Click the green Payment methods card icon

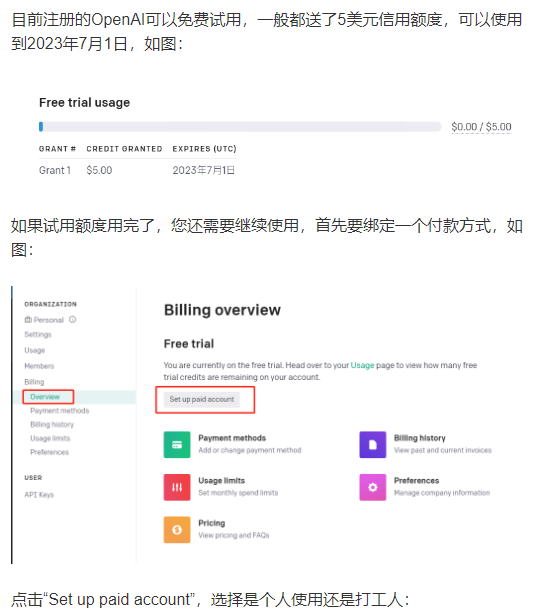tap(177, 444)
